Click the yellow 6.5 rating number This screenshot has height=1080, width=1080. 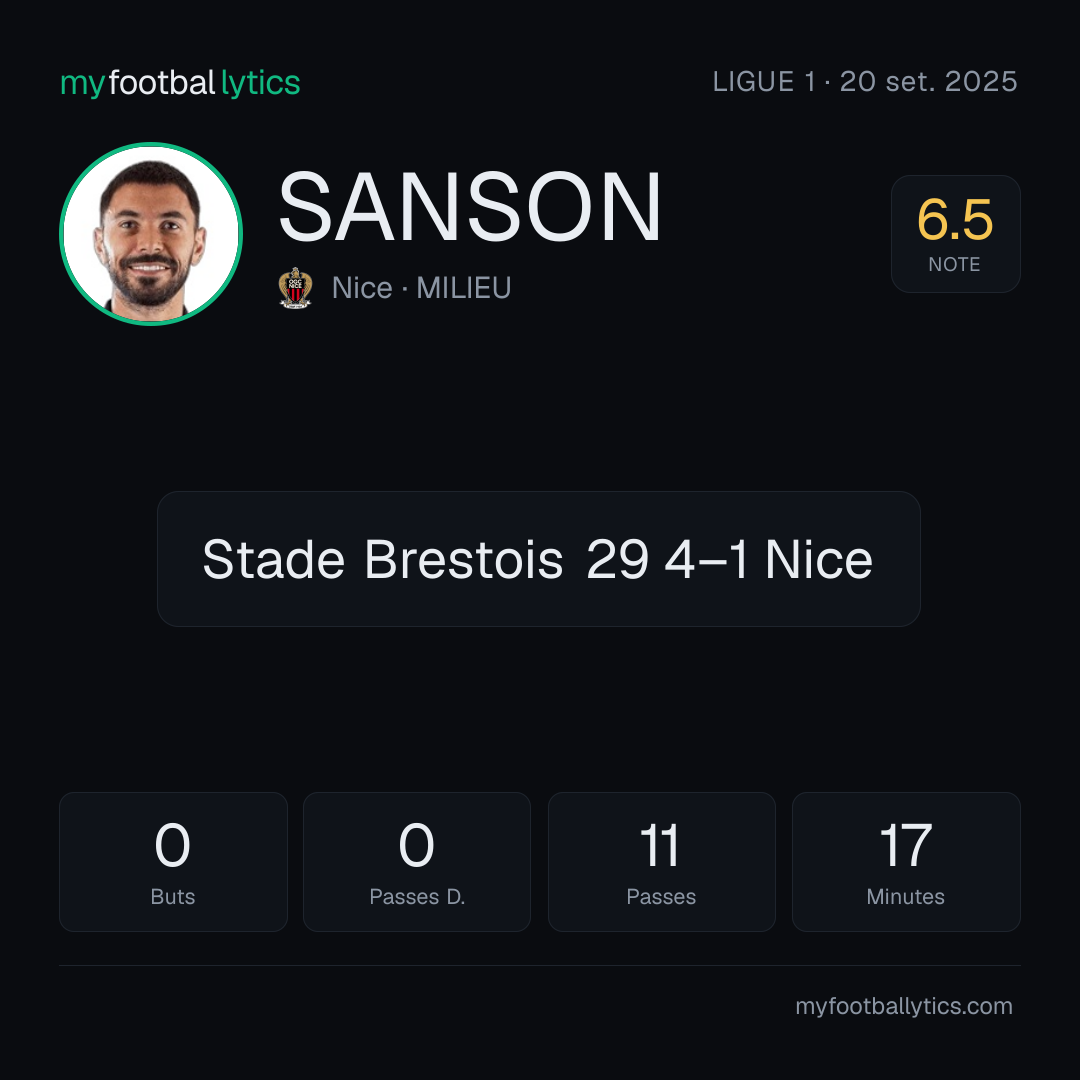[x=955, y=220]
